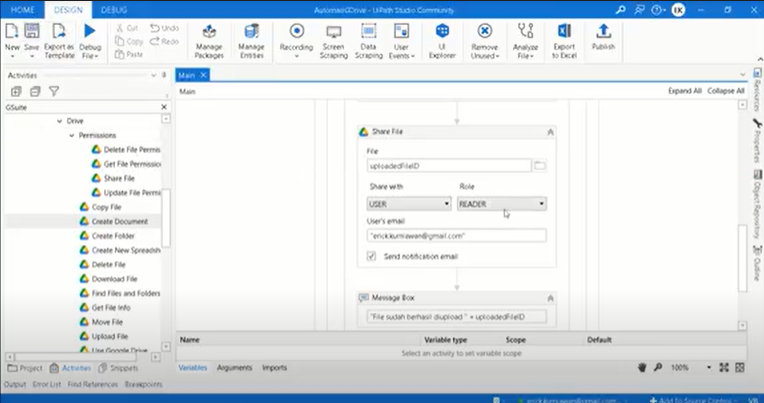Click the User's email input field
This screenshot has width=764, height=403.
pos(456,236)
